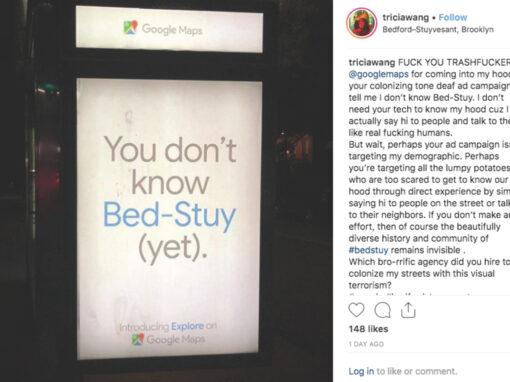The image size is (510, 382).
Task: Click the Google Maps header banner in the photo
Action: (x=169, y=29)
